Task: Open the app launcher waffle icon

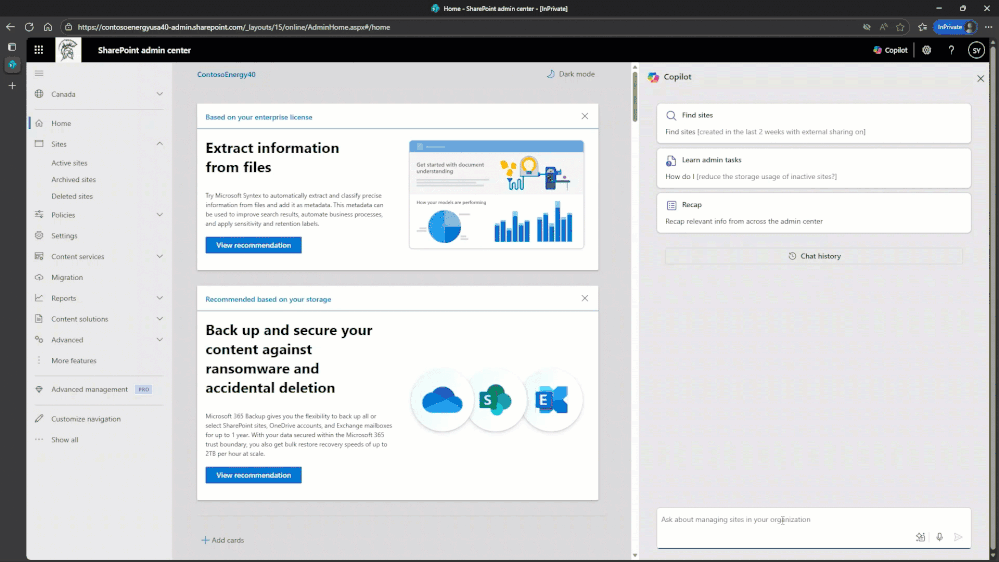Action: 39,50
